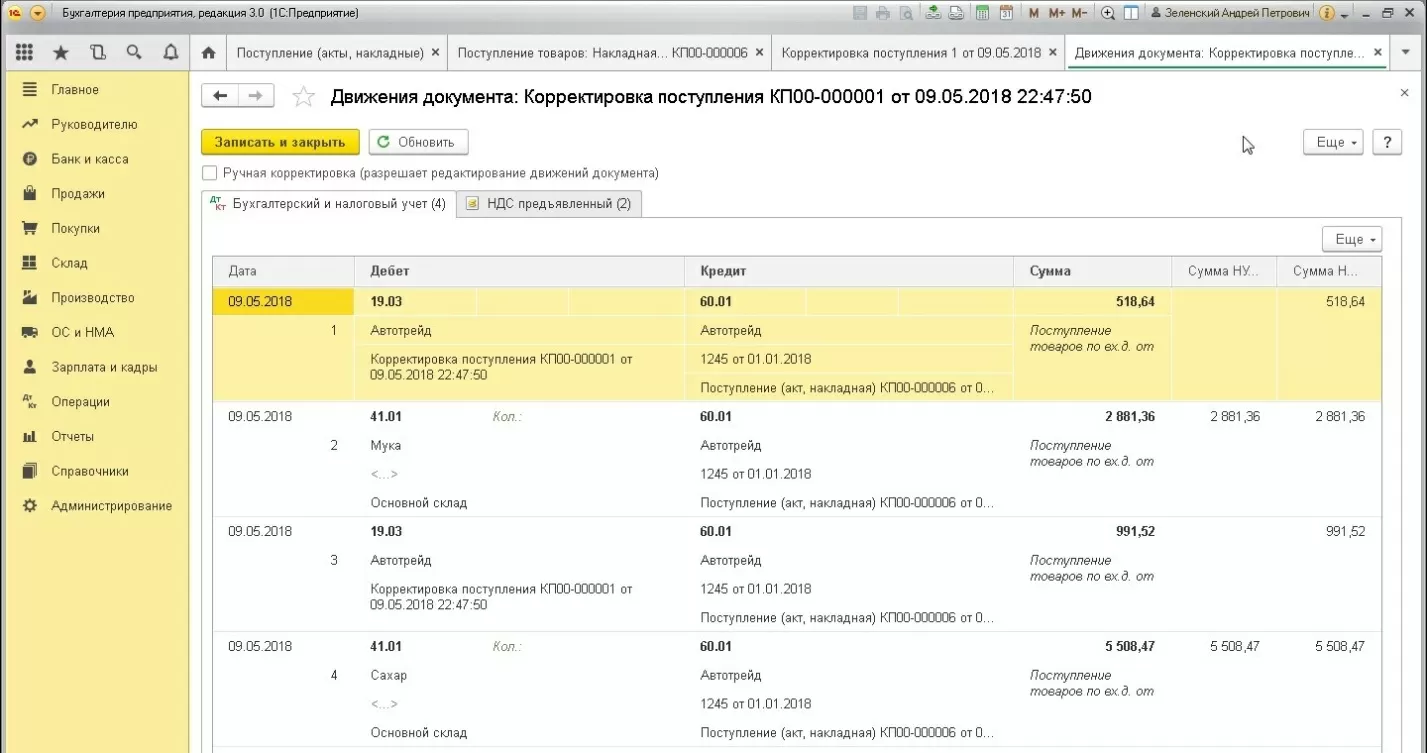Open the history scroll icon
The height and width of the screenshot is (753, 1427).
pos(97,52)
